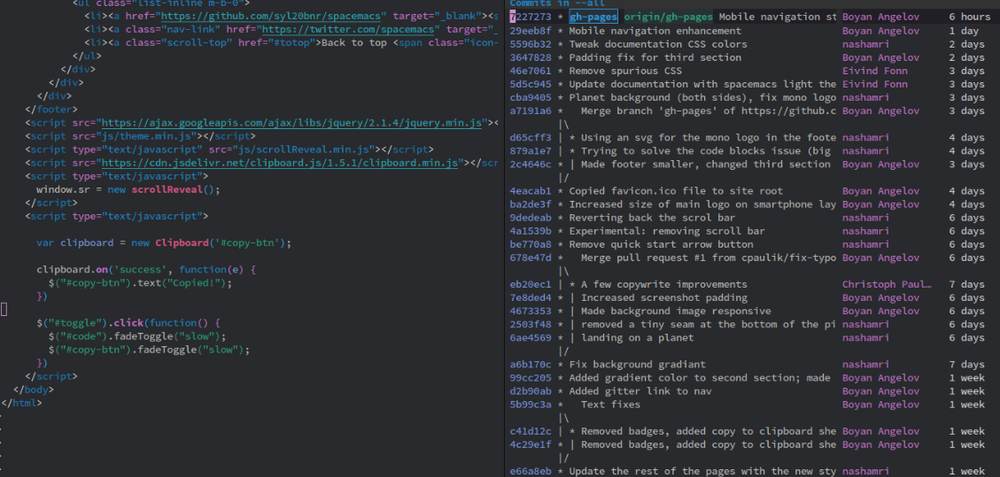Place cursor on $("#toggle").click line

(x=128, y=324)
